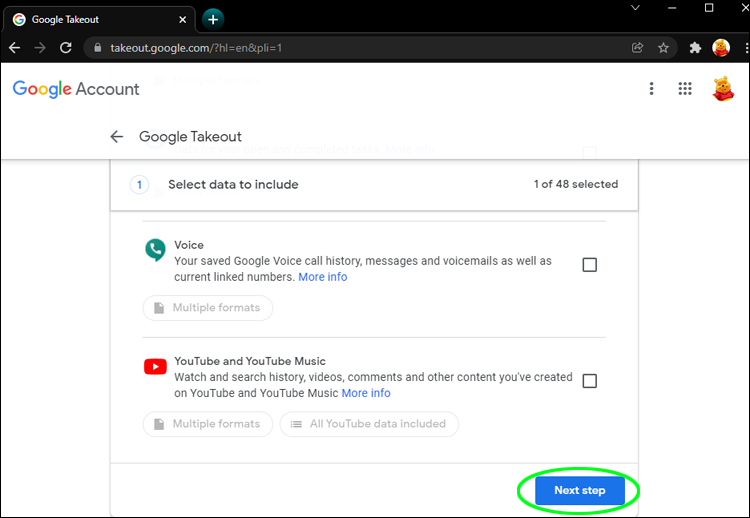This screenshot has height=518, width=750.
Task: Open All YouTube data included selector
Action: coord(369,424)
